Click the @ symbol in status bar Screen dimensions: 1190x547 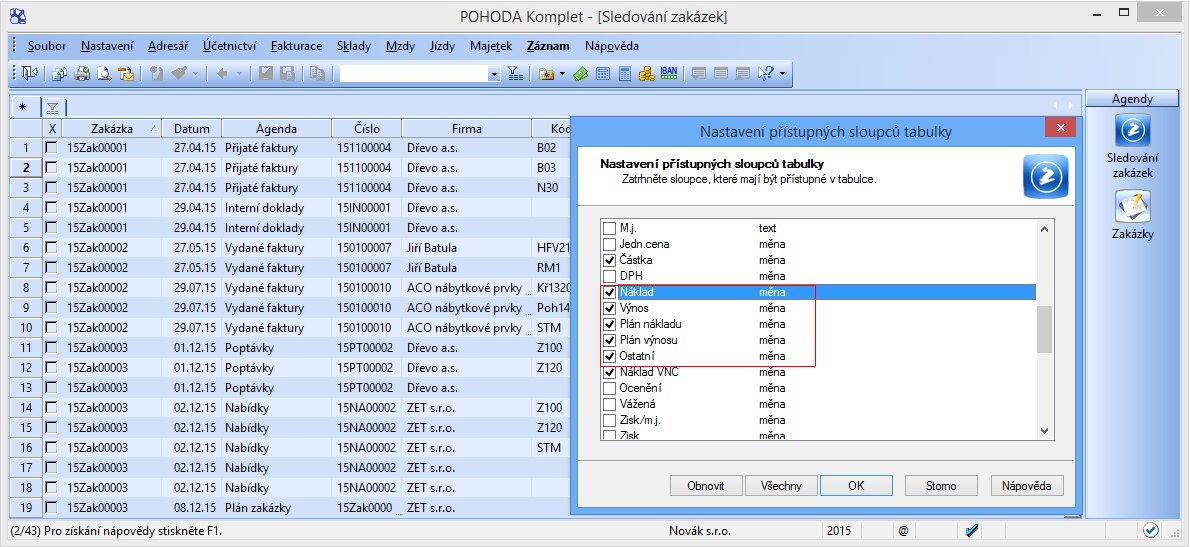[903, 530]
